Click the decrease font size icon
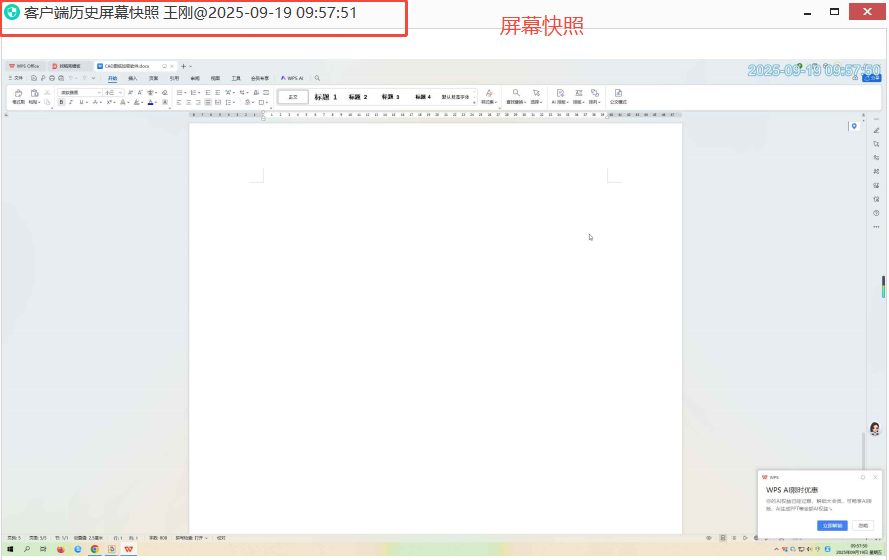The width and height of the screenshot is (889, 560). 140,92
